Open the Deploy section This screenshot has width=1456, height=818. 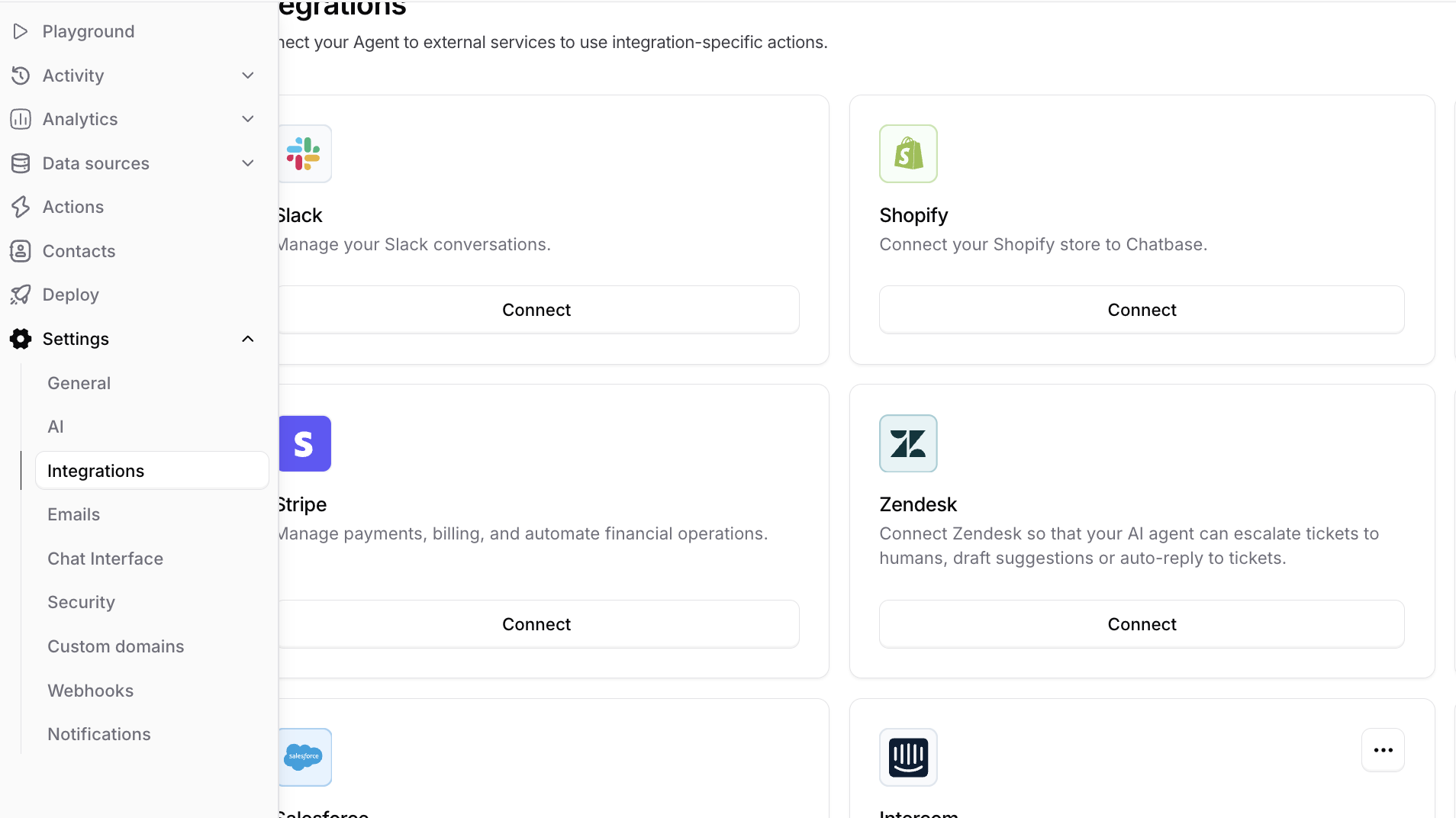point(70,295)
